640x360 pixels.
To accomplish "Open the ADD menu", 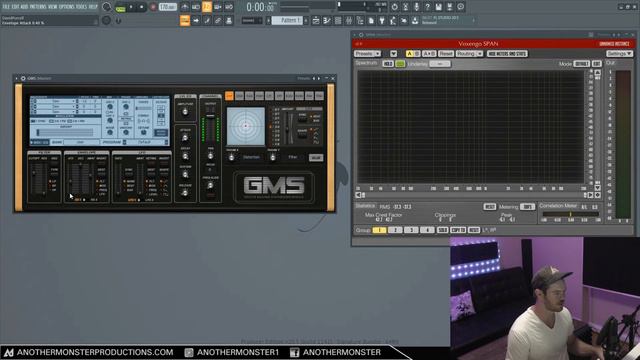I will tap(24, 7).
